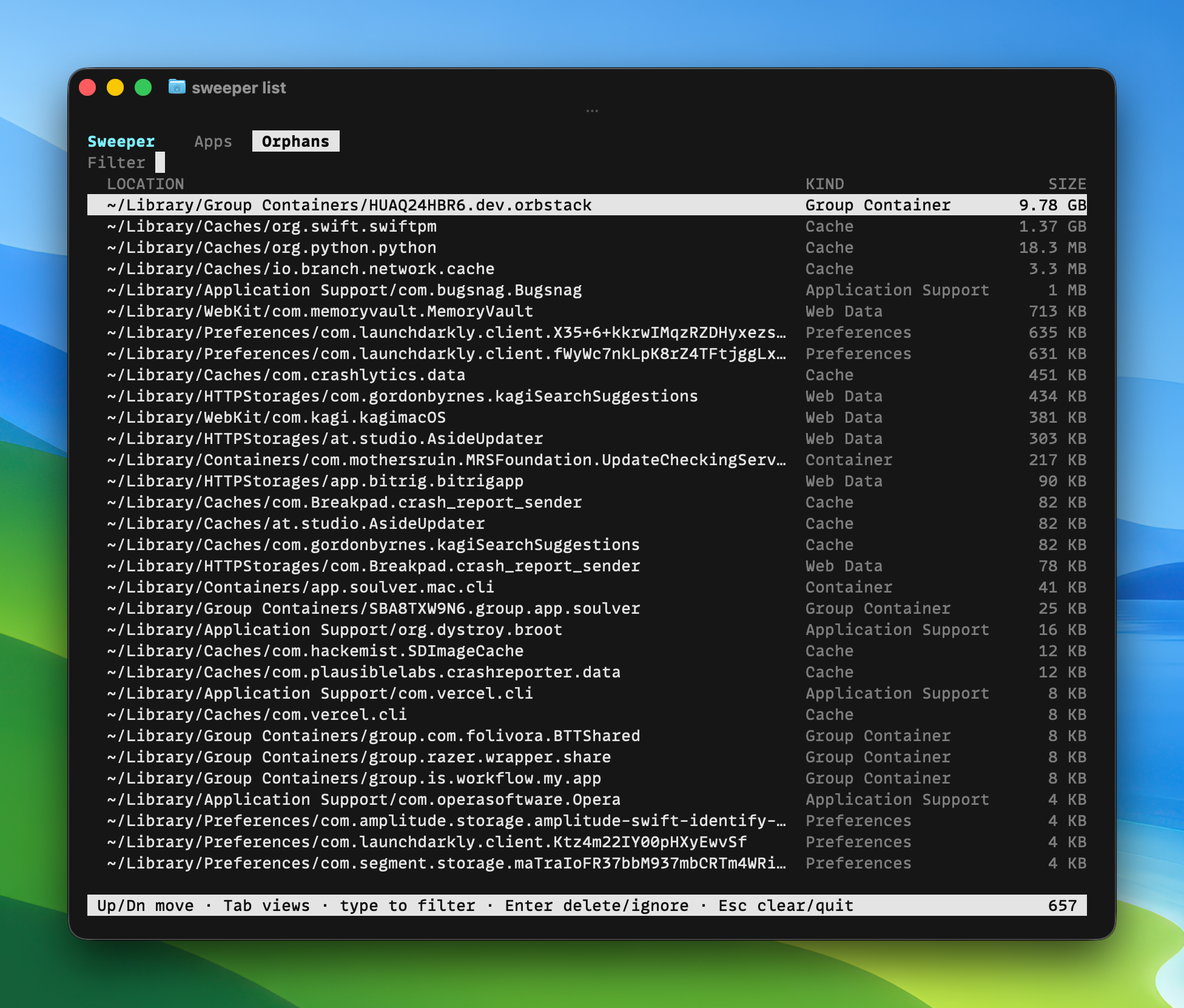
Task: Select the com.segment.storage preferences row
Action: pyautogui.click(x=587, y=863)
